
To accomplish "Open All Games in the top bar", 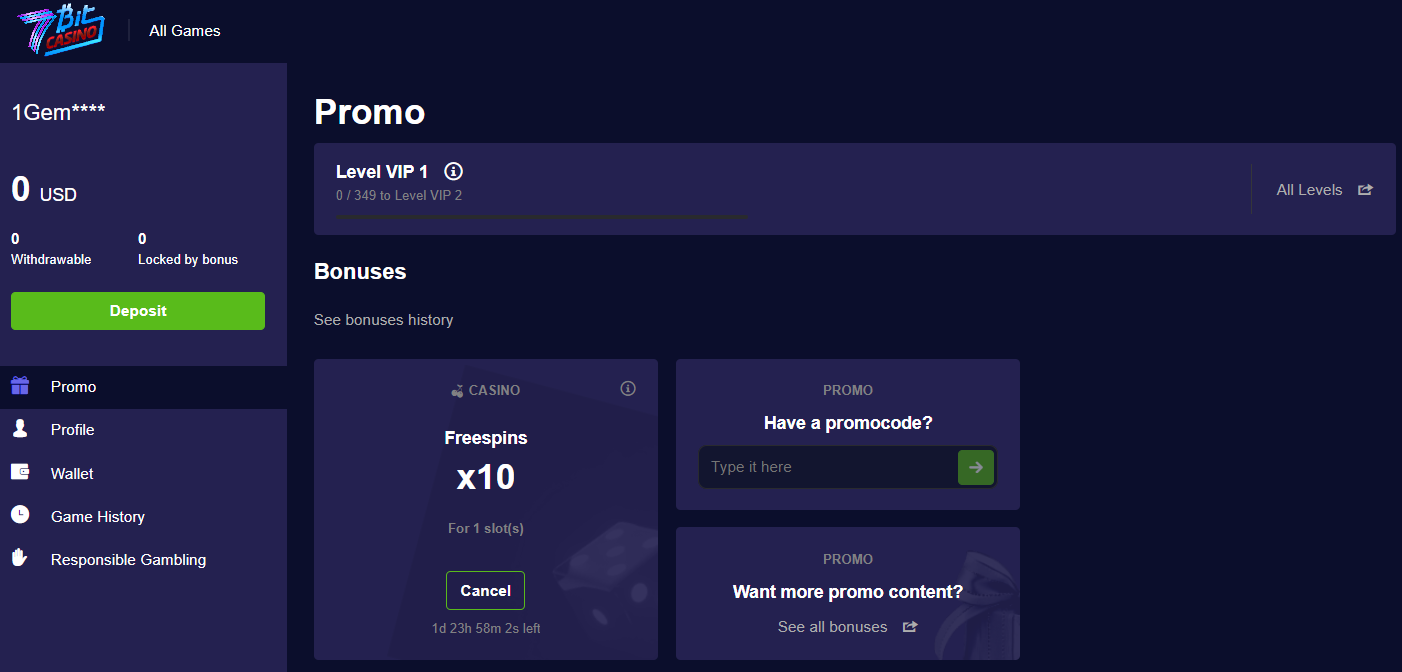I will coord(185,30).
